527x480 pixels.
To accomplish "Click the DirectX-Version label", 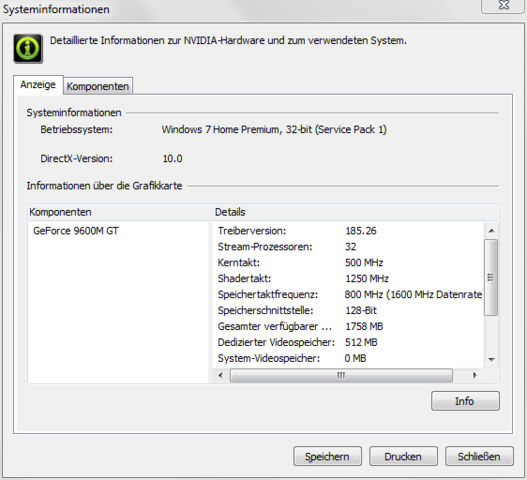I will (x=77, y=159).
